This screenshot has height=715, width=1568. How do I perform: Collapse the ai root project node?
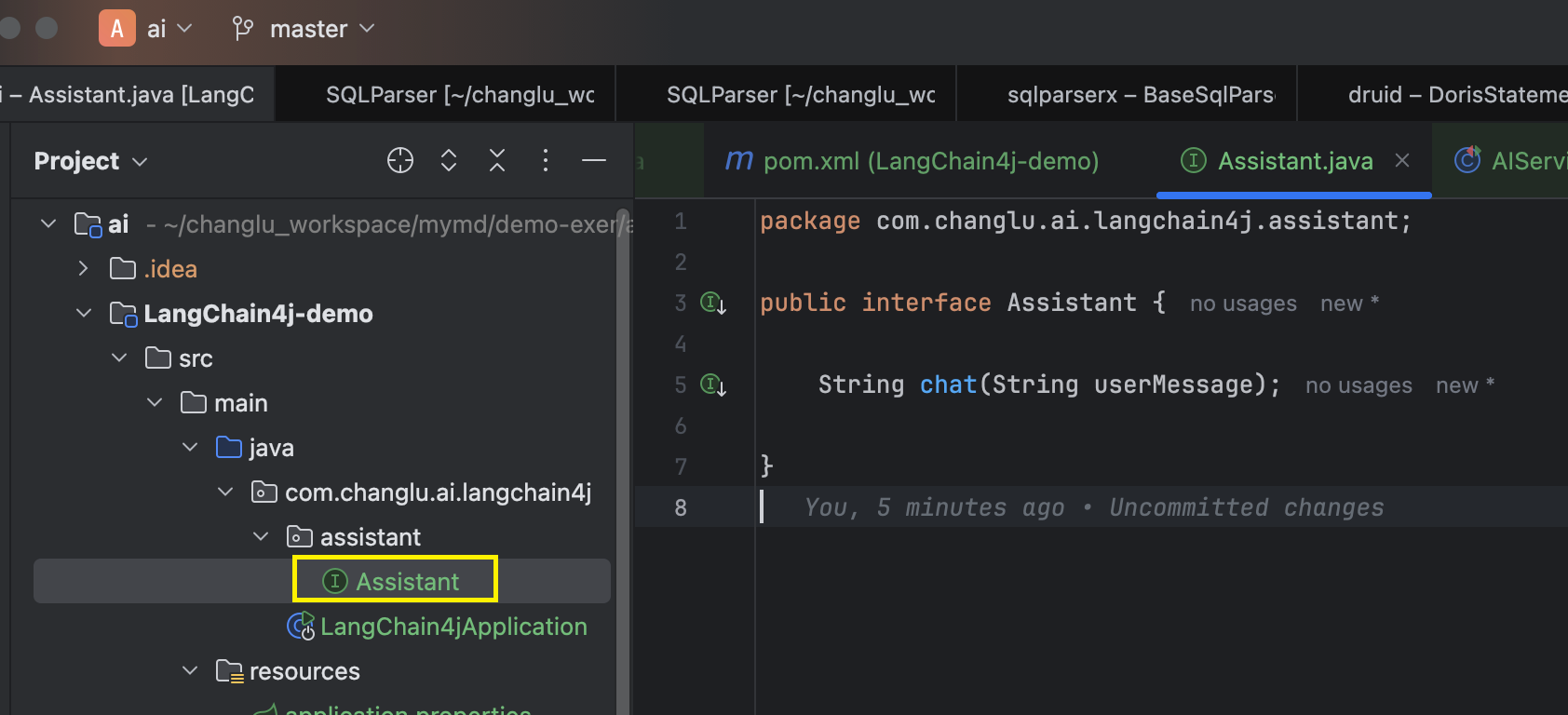48,224
